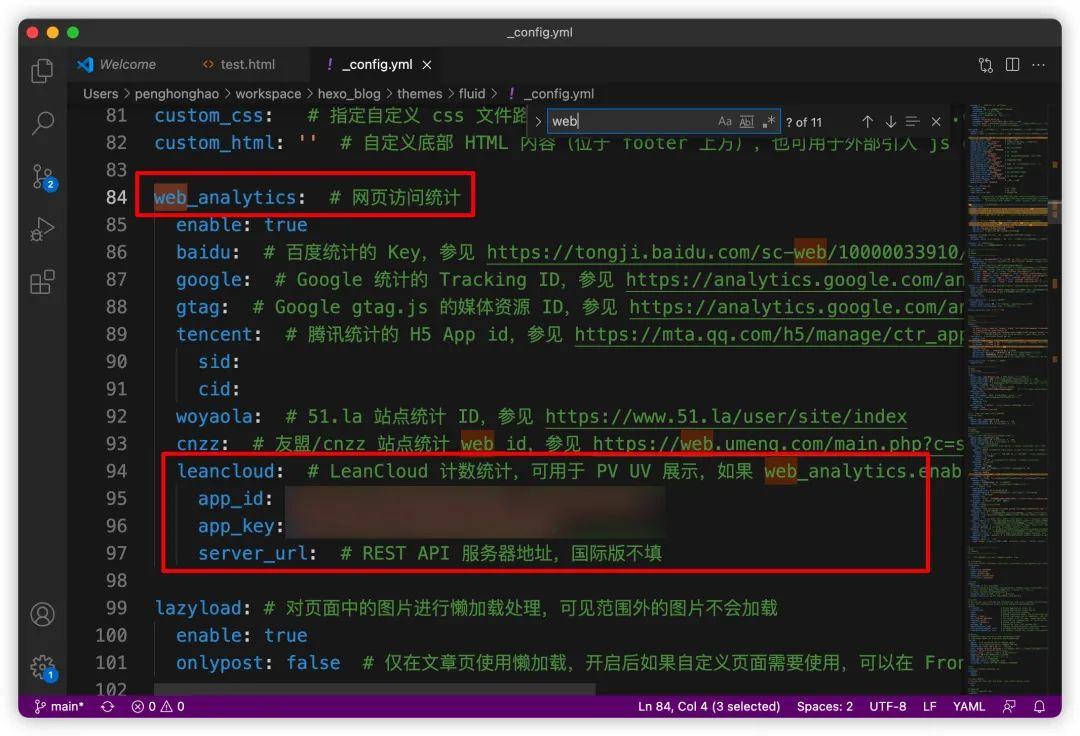Change language mode via 'YAML'
This screenshot has width=1080, height=736.
coord(968,706)
